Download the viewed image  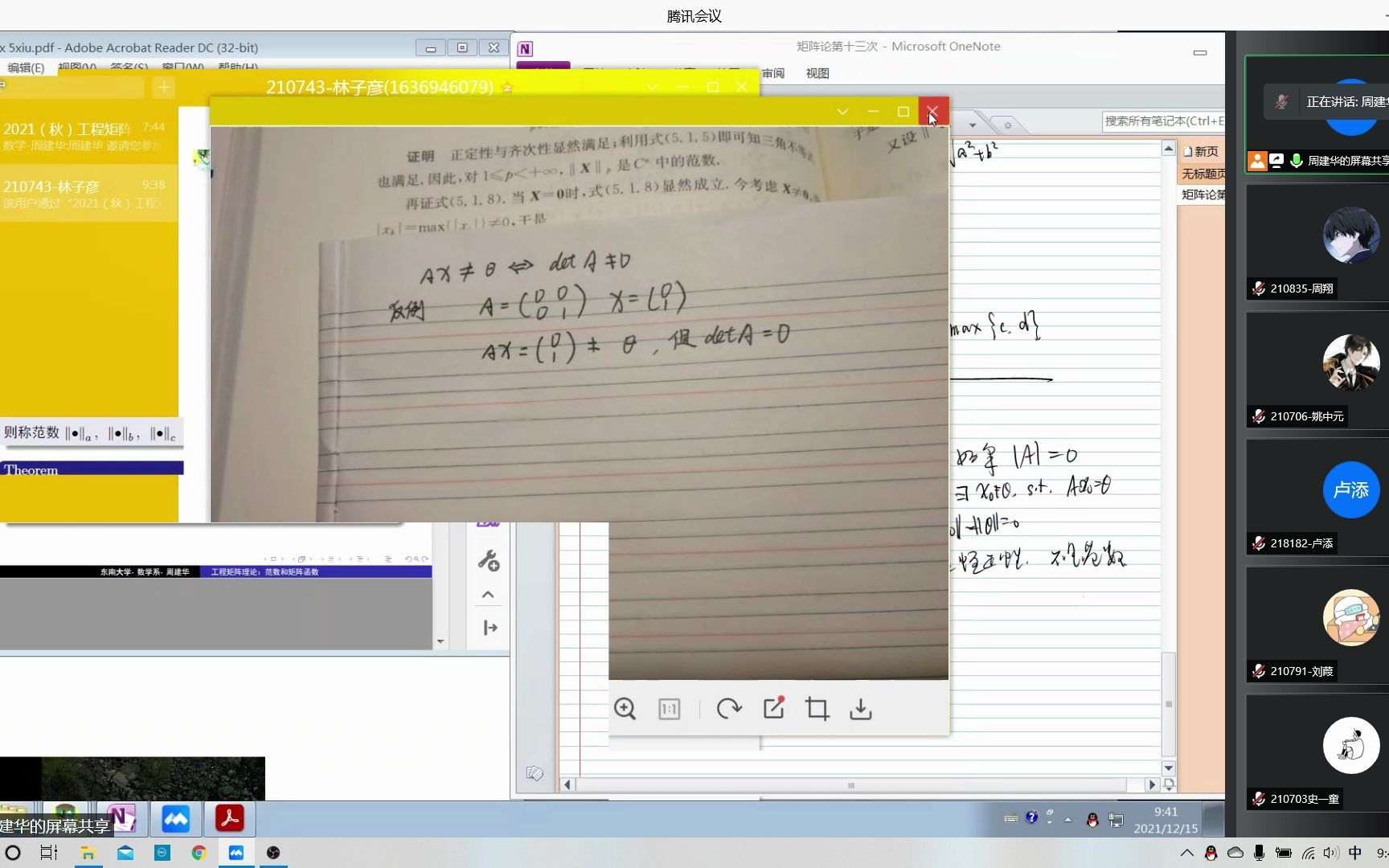click(861, 709)
